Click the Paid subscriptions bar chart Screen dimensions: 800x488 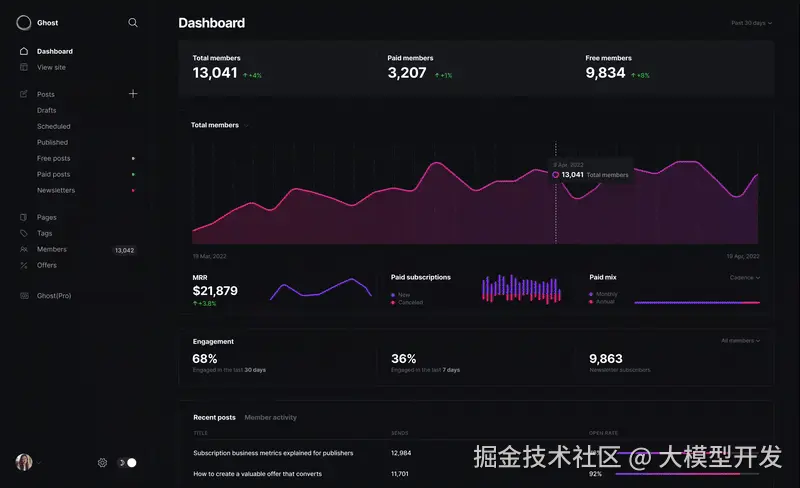coord(521,289)
